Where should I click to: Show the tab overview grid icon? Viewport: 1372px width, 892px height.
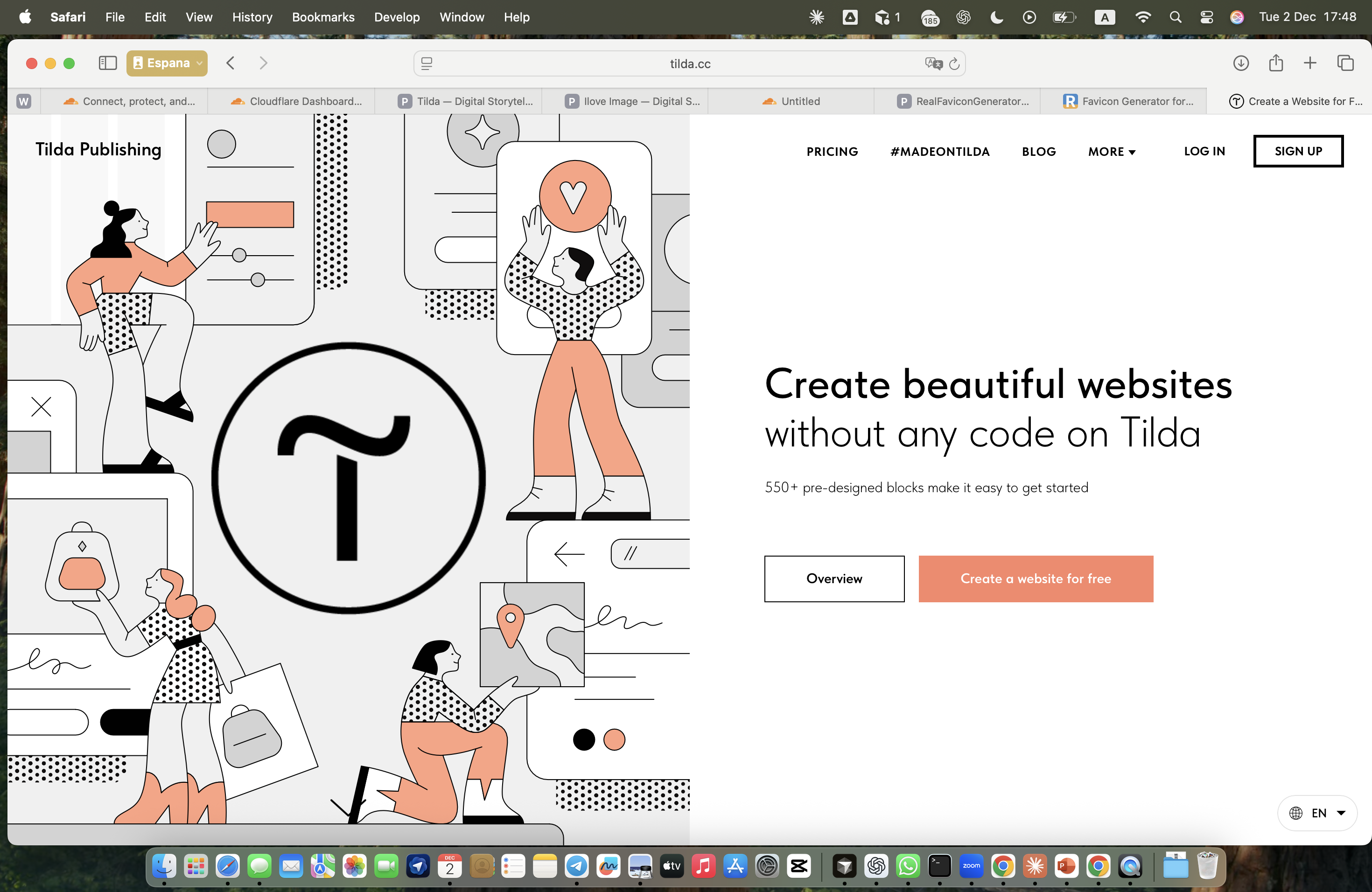tap(1345, 63)
